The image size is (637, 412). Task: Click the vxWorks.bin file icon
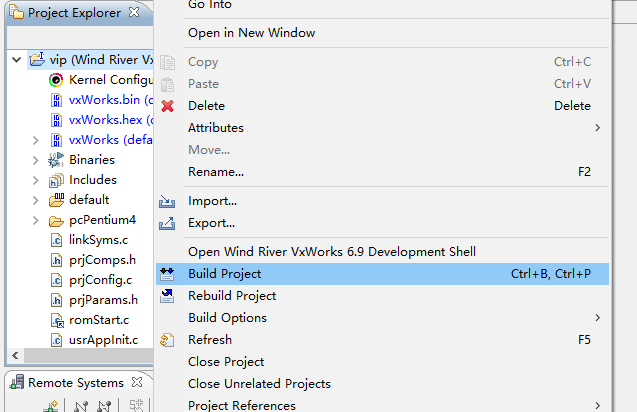[x=56, y=100]
